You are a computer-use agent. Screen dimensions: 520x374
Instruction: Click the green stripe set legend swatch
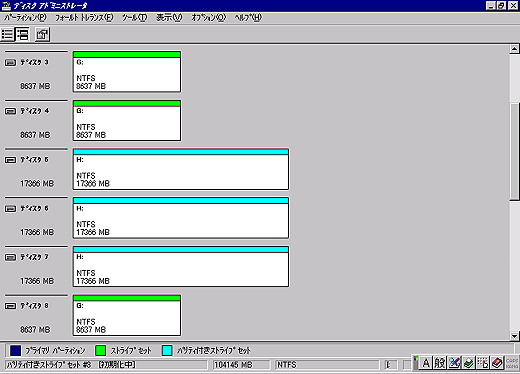pyautogui.click(x=100, y=350)
